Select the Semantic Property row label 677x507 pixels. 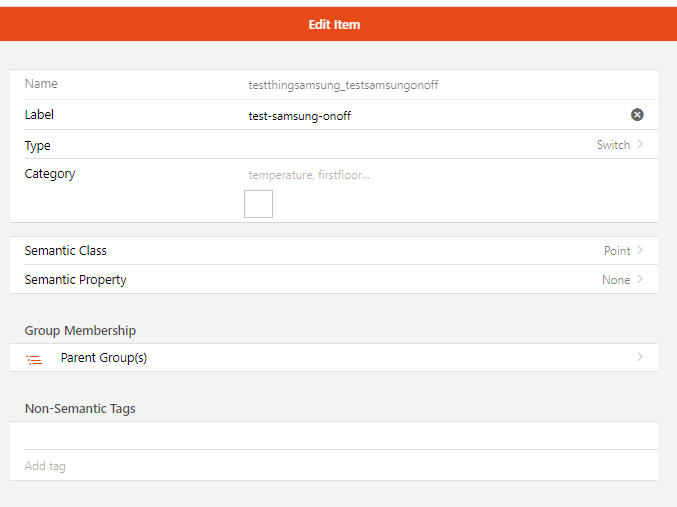(x=75, y=280)
